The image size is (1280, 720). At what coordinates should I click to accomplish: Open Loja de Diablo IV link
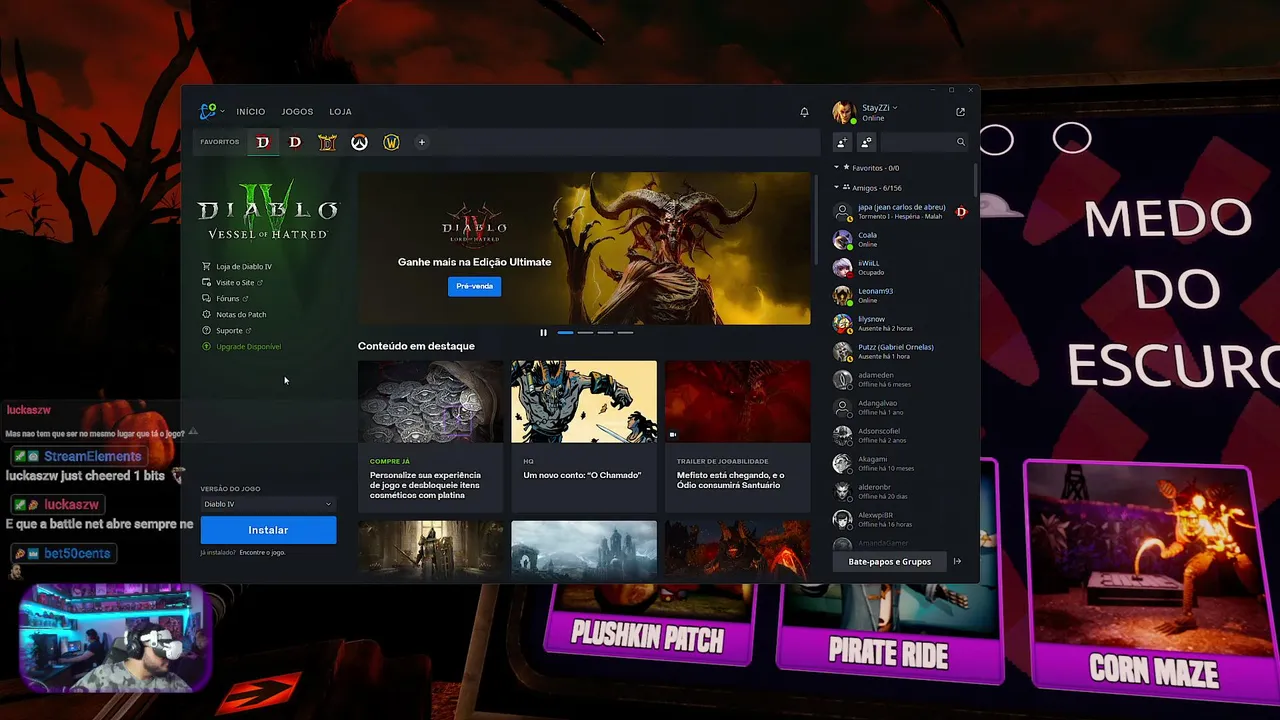click(237, 267)
